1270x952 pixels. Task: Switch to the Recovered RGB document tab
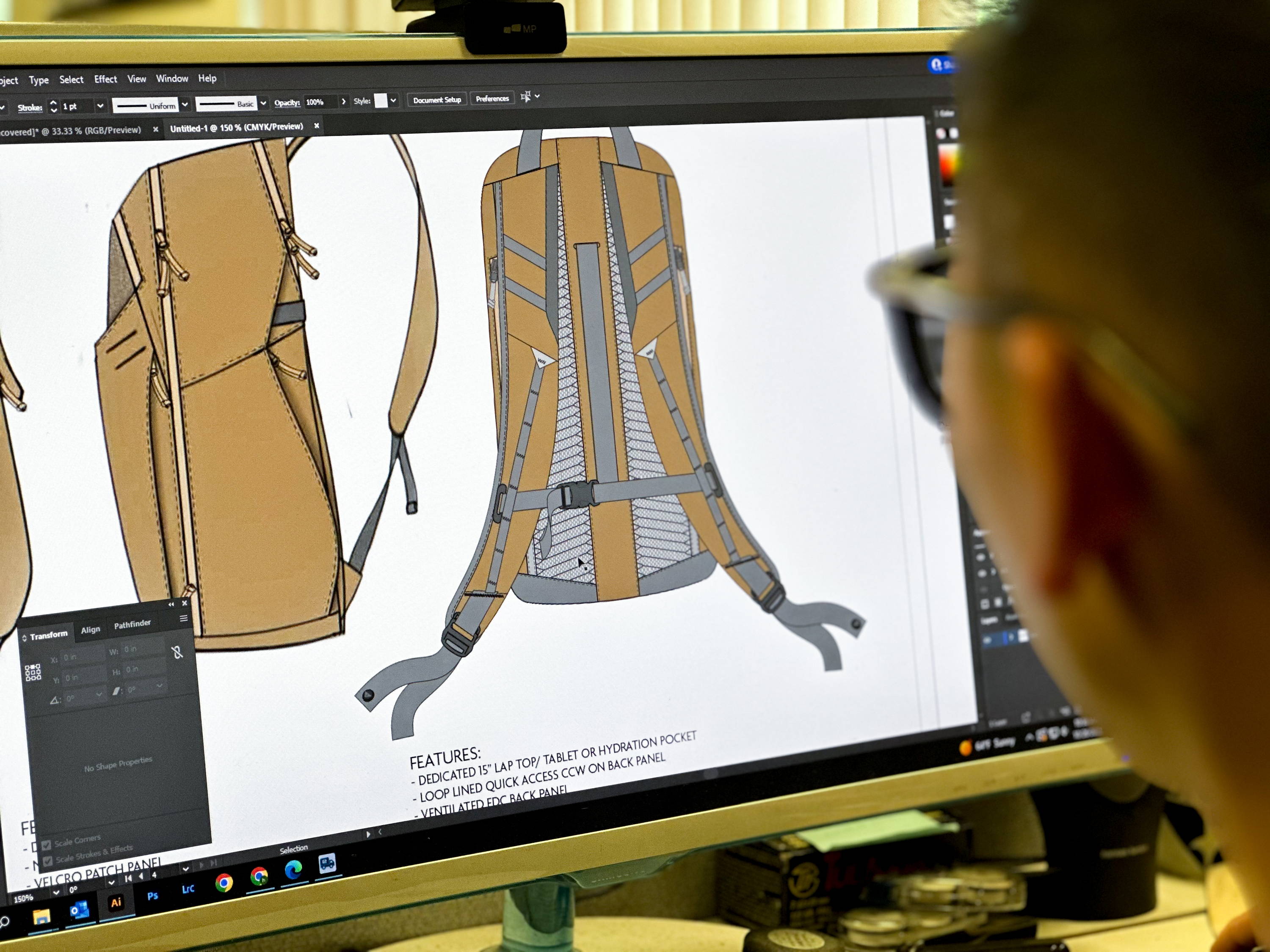[x=70, y=131]
